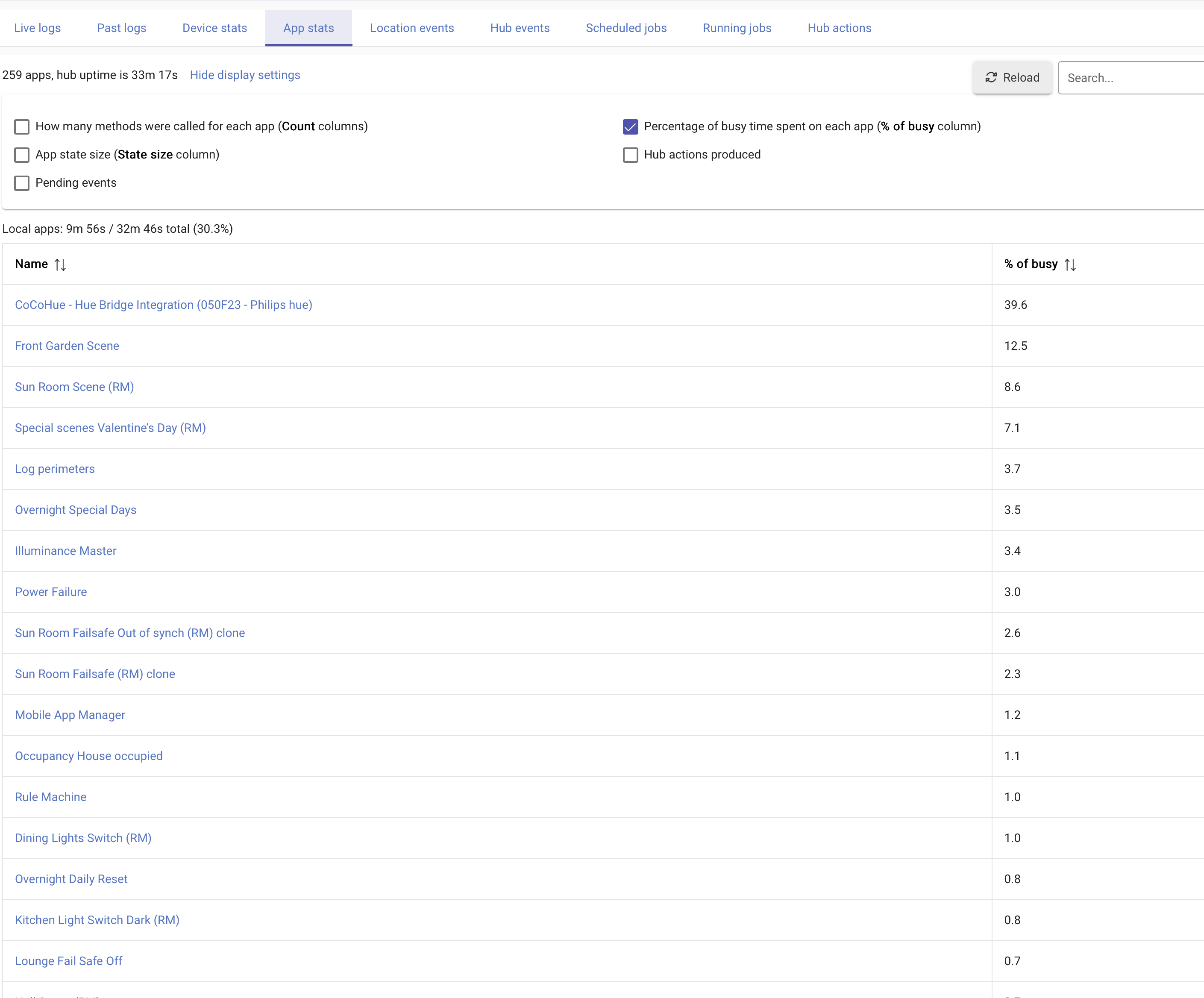Open the Front Garden Scene app

(x=67, y=346)
